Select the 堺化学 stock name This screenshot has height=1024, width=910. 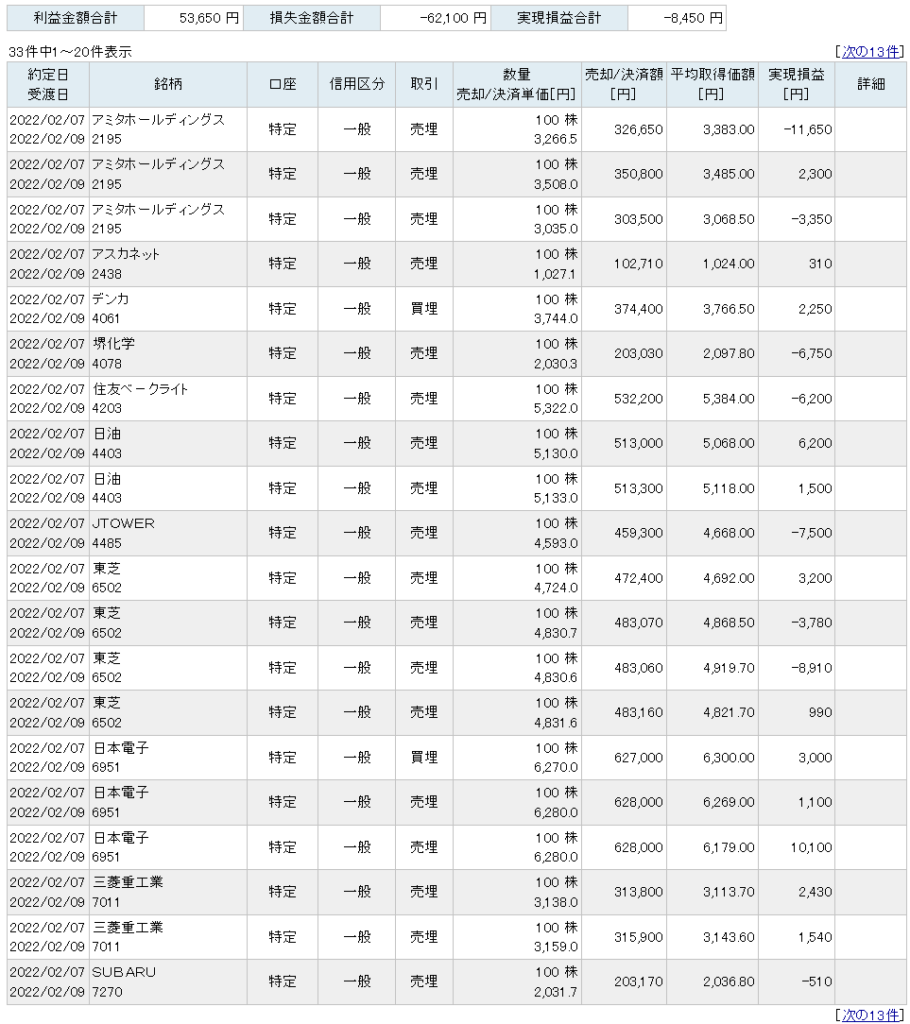pos(114,344)
